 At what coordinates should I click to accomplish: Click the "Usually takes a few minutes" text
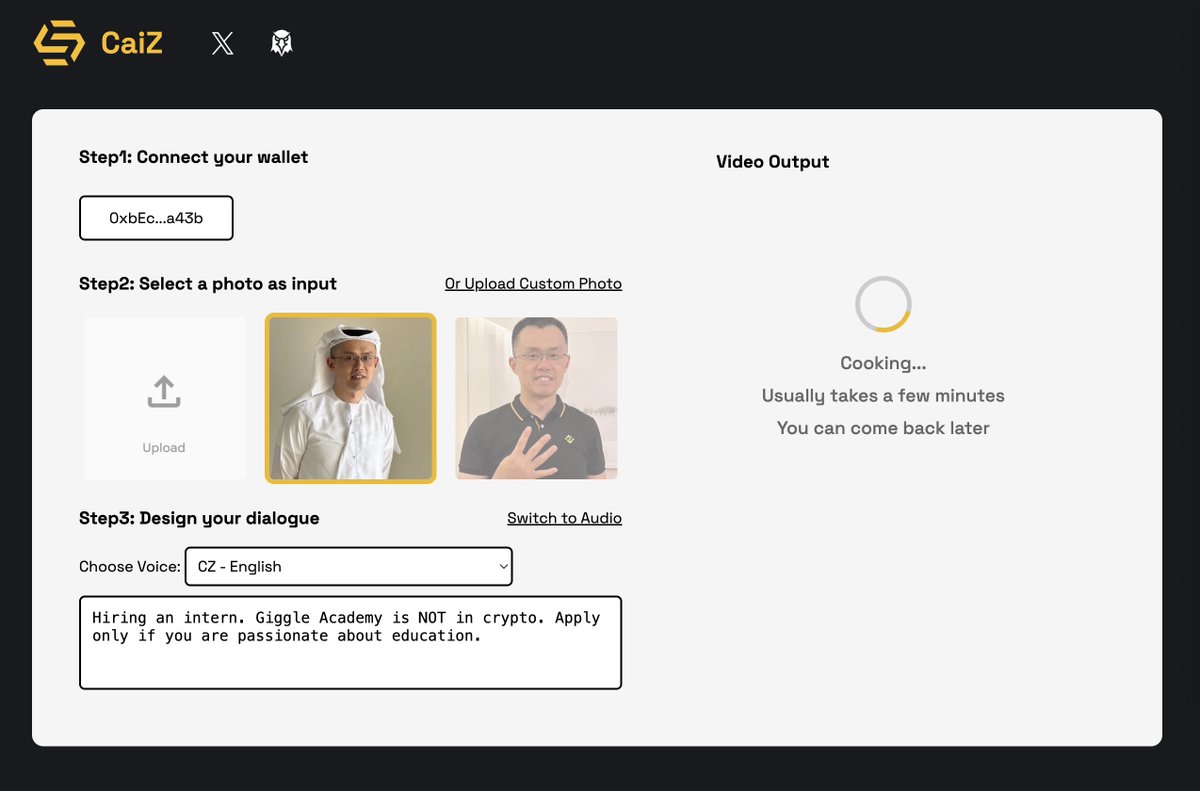pyautogui.click(x=883, y=396)
